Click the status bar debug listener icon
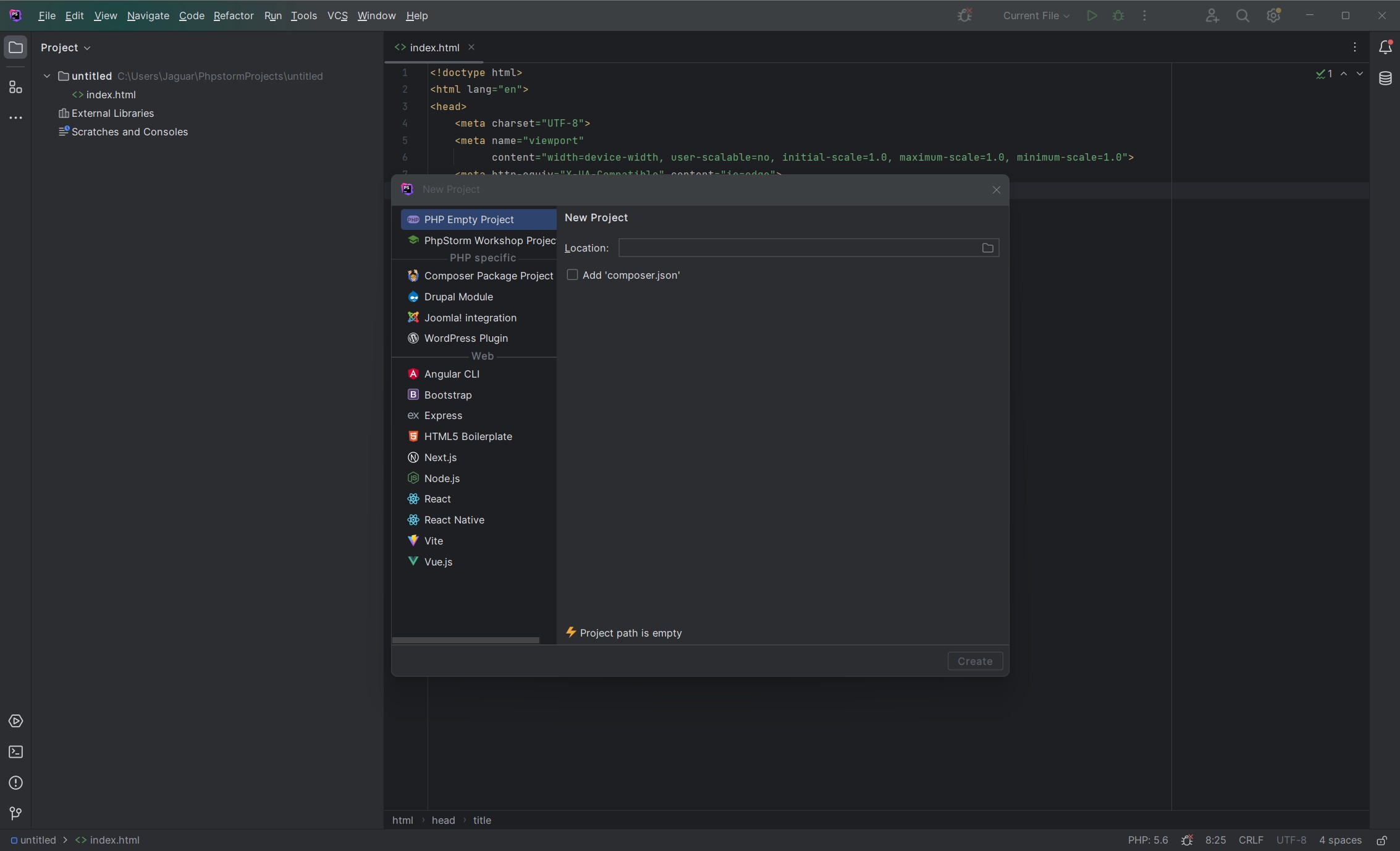The height and width of the screenshot is (851, 1400). [x=1187, y=840]
